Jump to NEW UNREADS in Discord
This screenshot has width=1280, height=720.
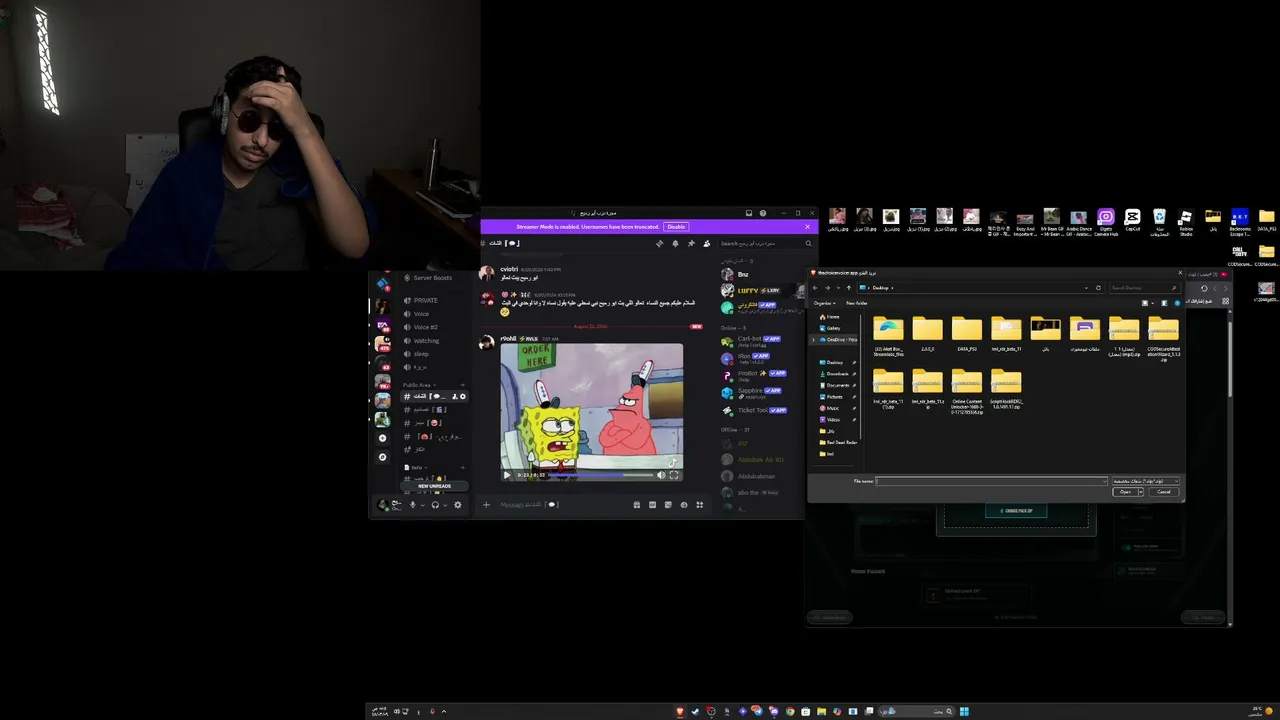tap(434, 486)
